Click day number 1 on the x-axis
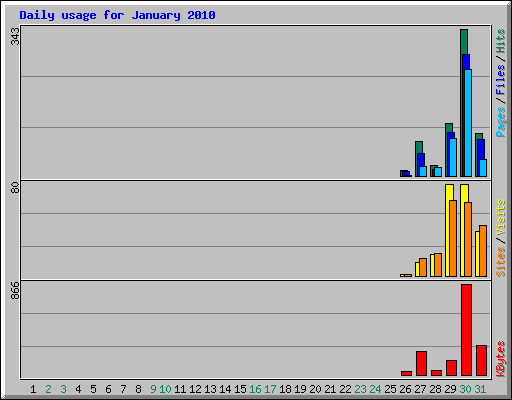Image resolution: width=512 pixels, height=400 pixels. tap(33, 389)
